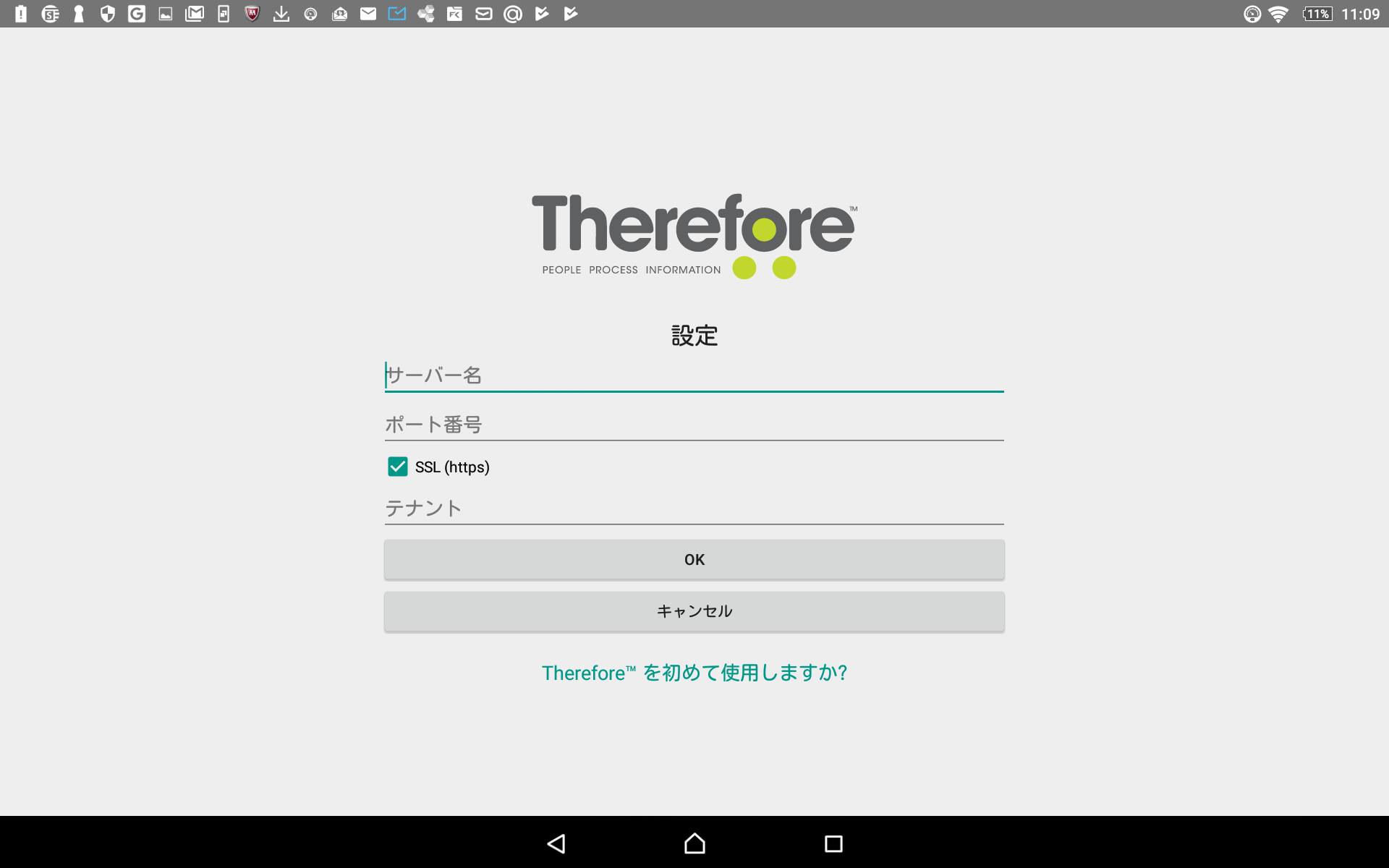1389x868 pixels.
Task: Tap the ポート番号 port number field
Action: (x=694, y=425)
